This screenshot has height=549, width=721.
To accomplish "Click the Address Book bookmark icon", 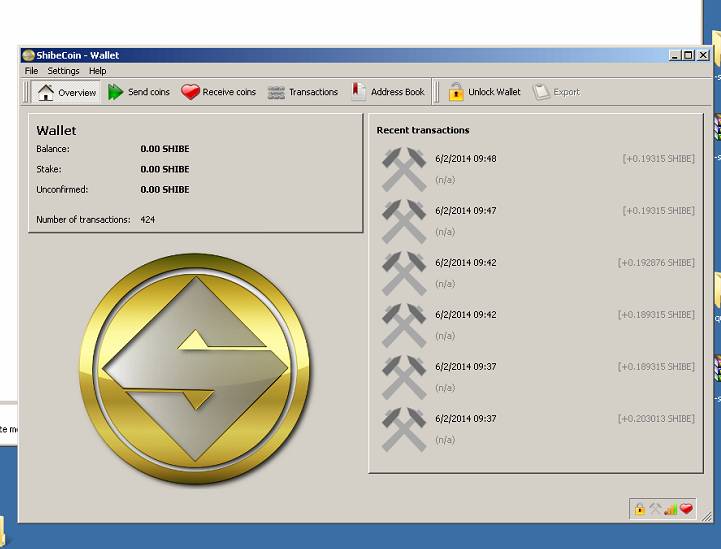I will pos(358,92).
